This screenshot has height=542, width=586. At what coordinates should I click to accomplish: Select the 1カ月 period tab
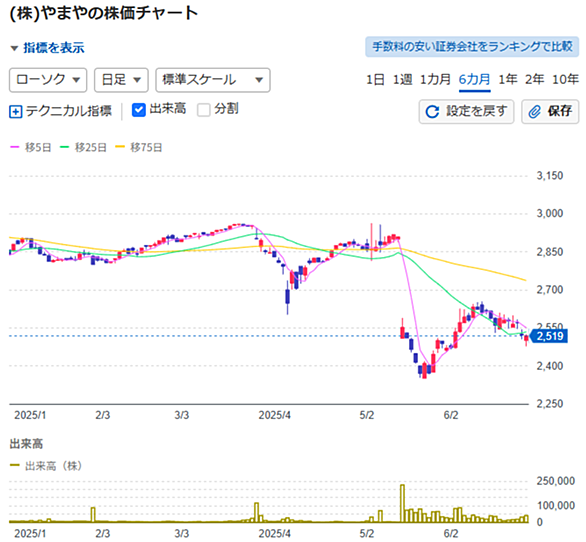pyautogui.click(x=435, y=79)
